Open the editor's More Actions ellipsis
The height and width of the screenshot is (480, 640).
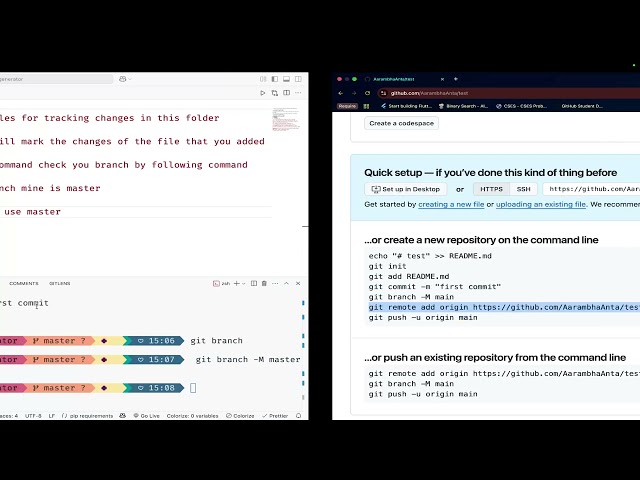pos(298,93)
